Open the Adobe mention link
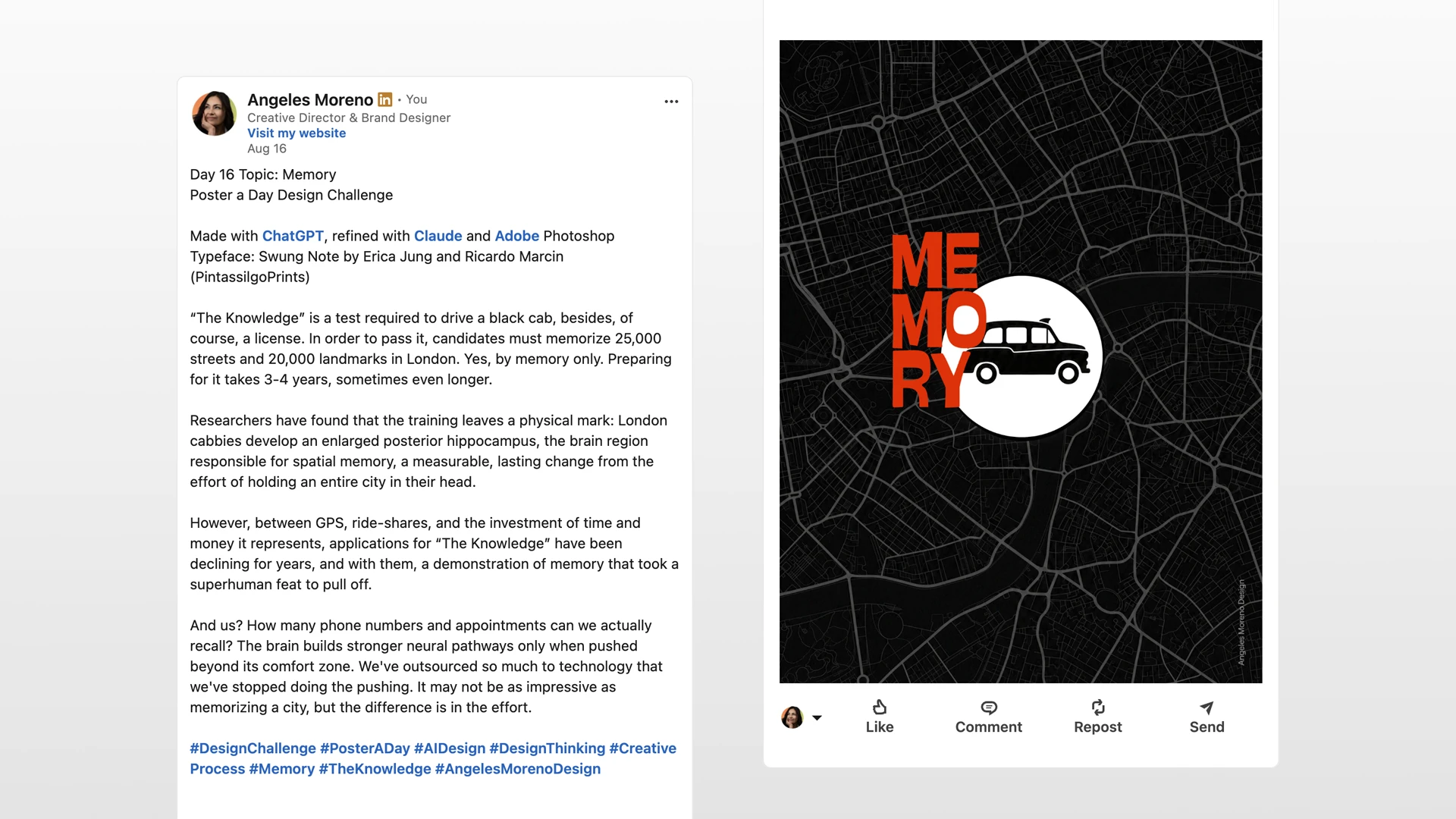The height and width of the screenshot is (819, 1456). tap(517, 236)
